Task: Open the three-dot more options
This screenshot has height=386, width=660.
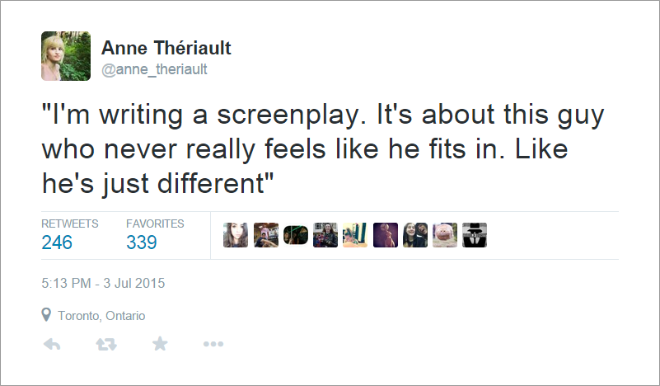Action: 213,344
